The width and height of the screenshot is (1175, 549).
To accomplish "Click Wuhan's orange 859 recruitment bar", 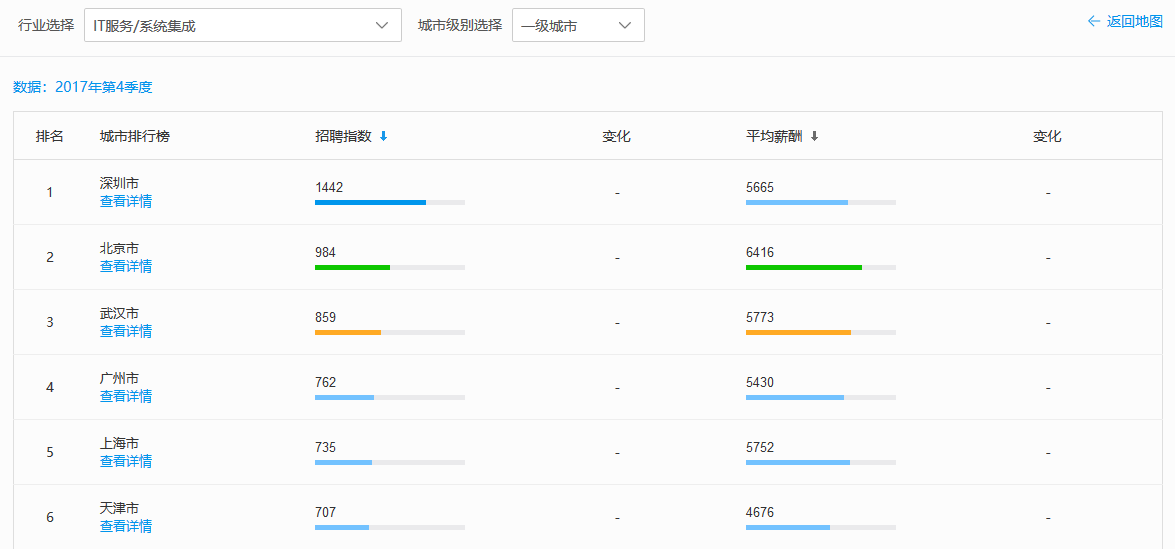I will click(348, 333).
